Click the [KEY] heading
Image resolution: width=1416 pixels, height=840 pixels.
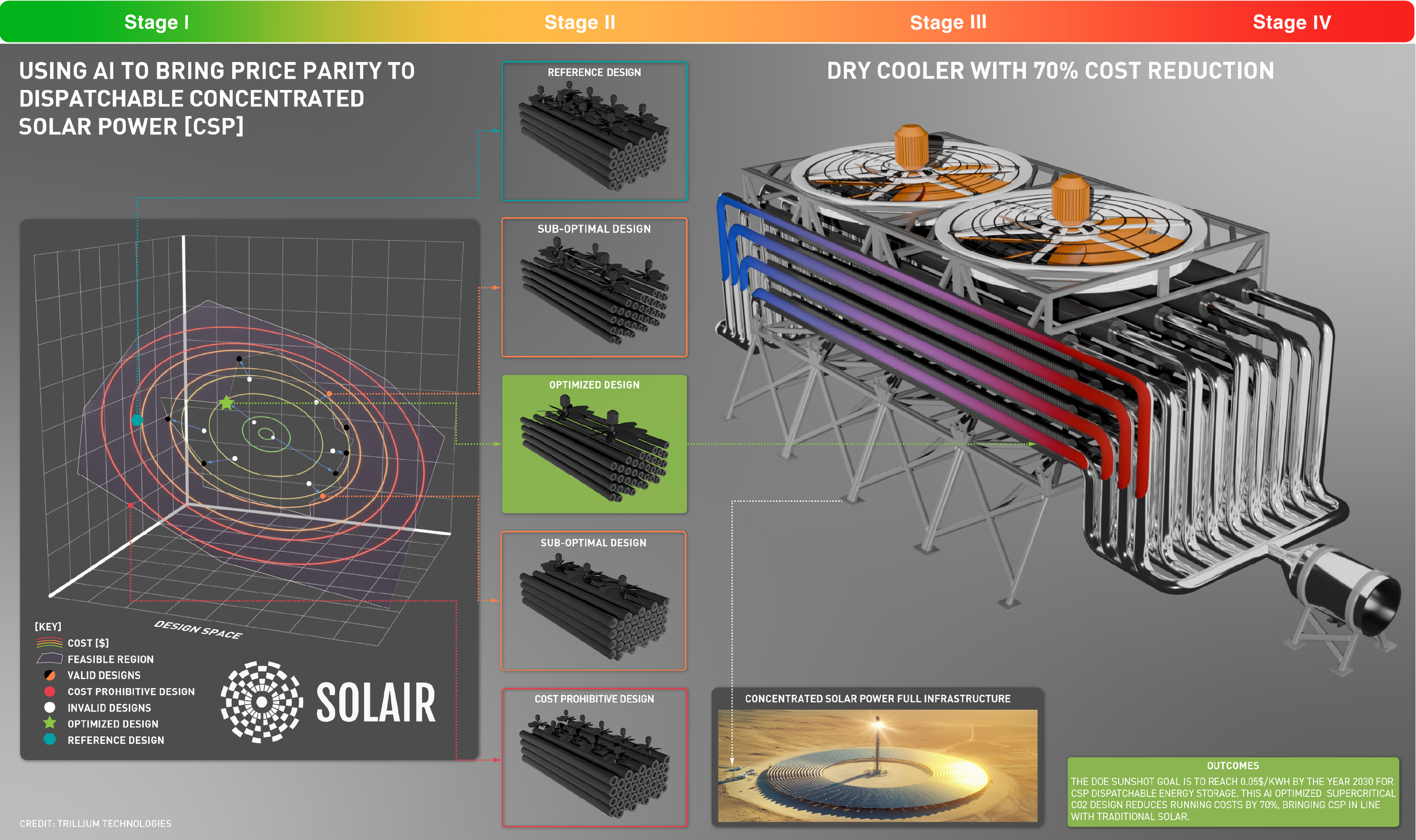pos(48,626)
